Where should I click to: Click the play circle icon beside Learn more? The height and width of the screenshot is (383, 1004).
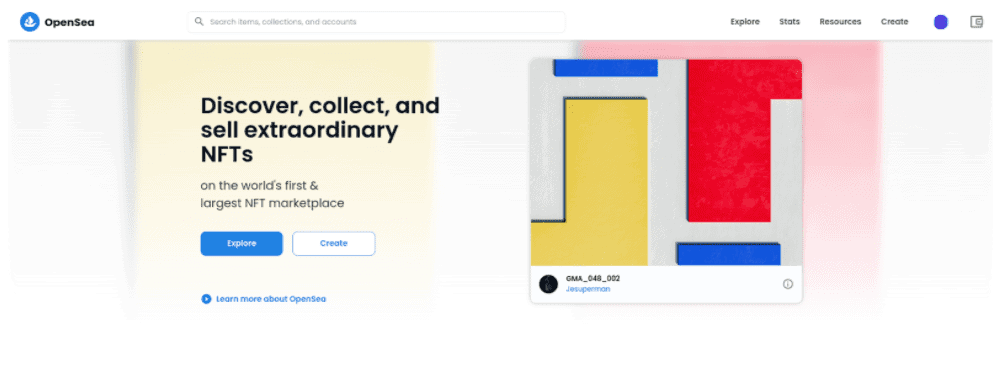206,299
